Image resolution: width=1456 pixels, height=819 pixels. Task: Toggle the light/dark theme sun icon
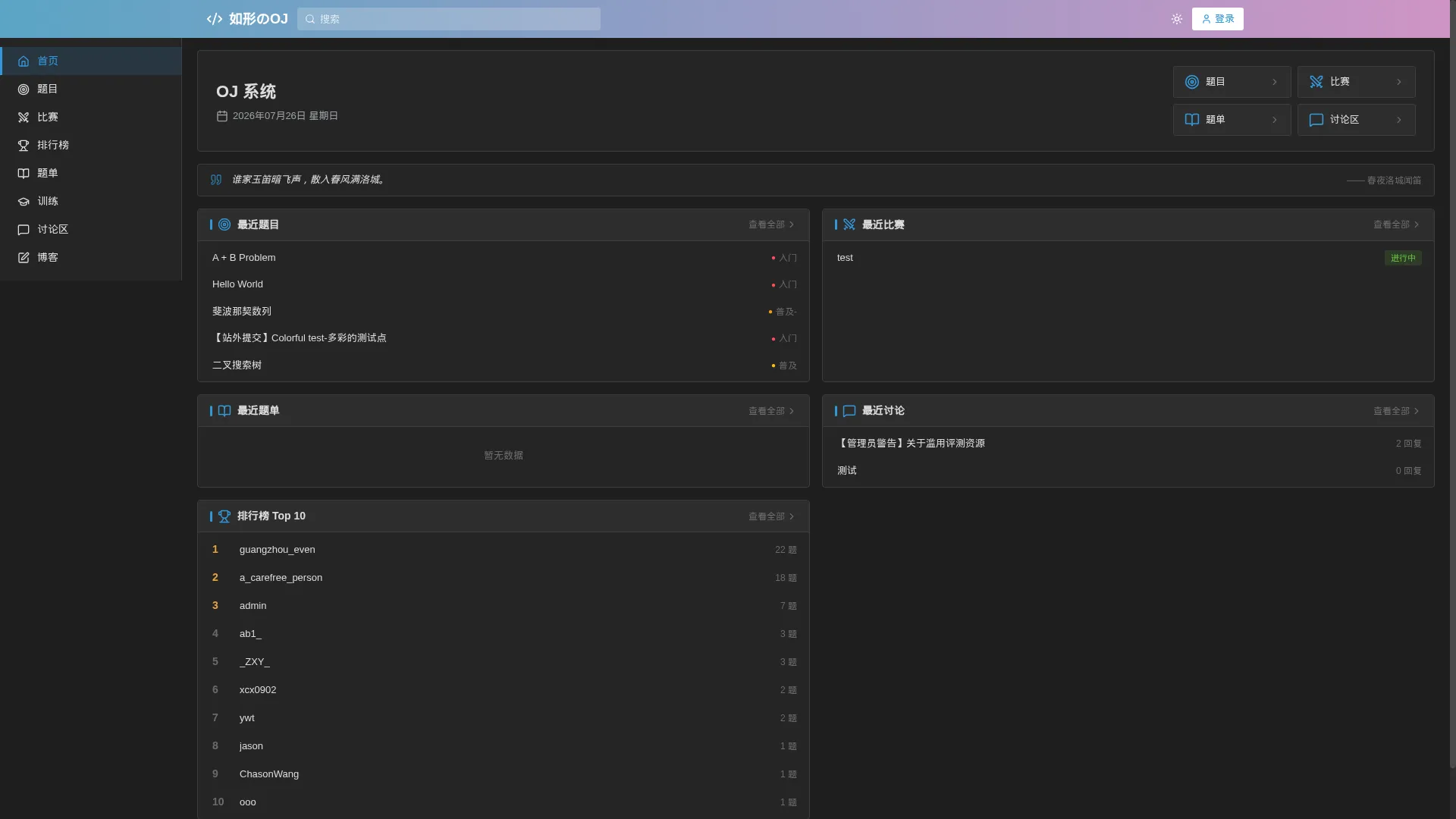click(x=1176, y=19)
